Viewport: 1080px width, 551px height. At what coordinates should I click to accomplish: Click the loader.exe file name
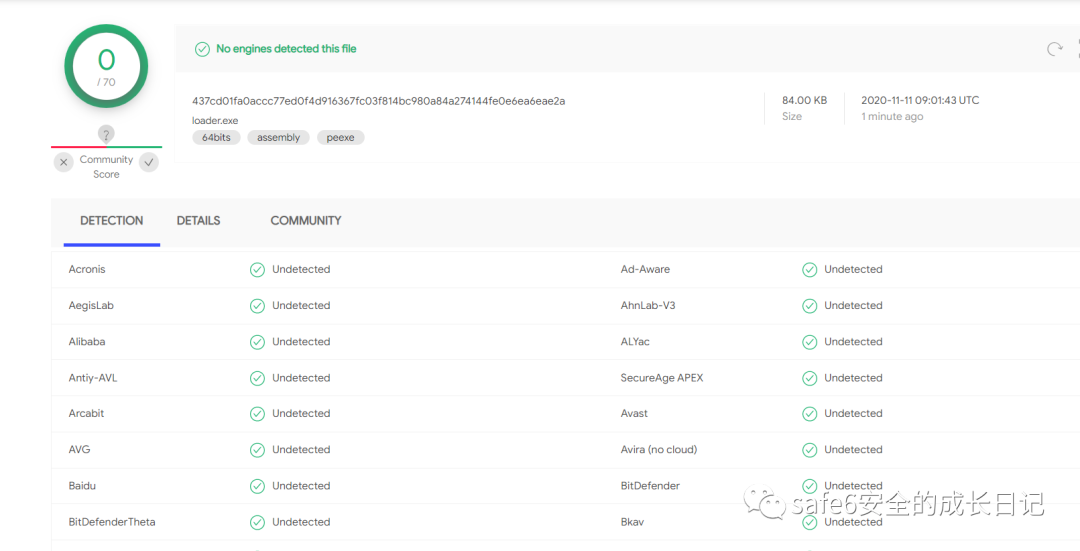215,121
